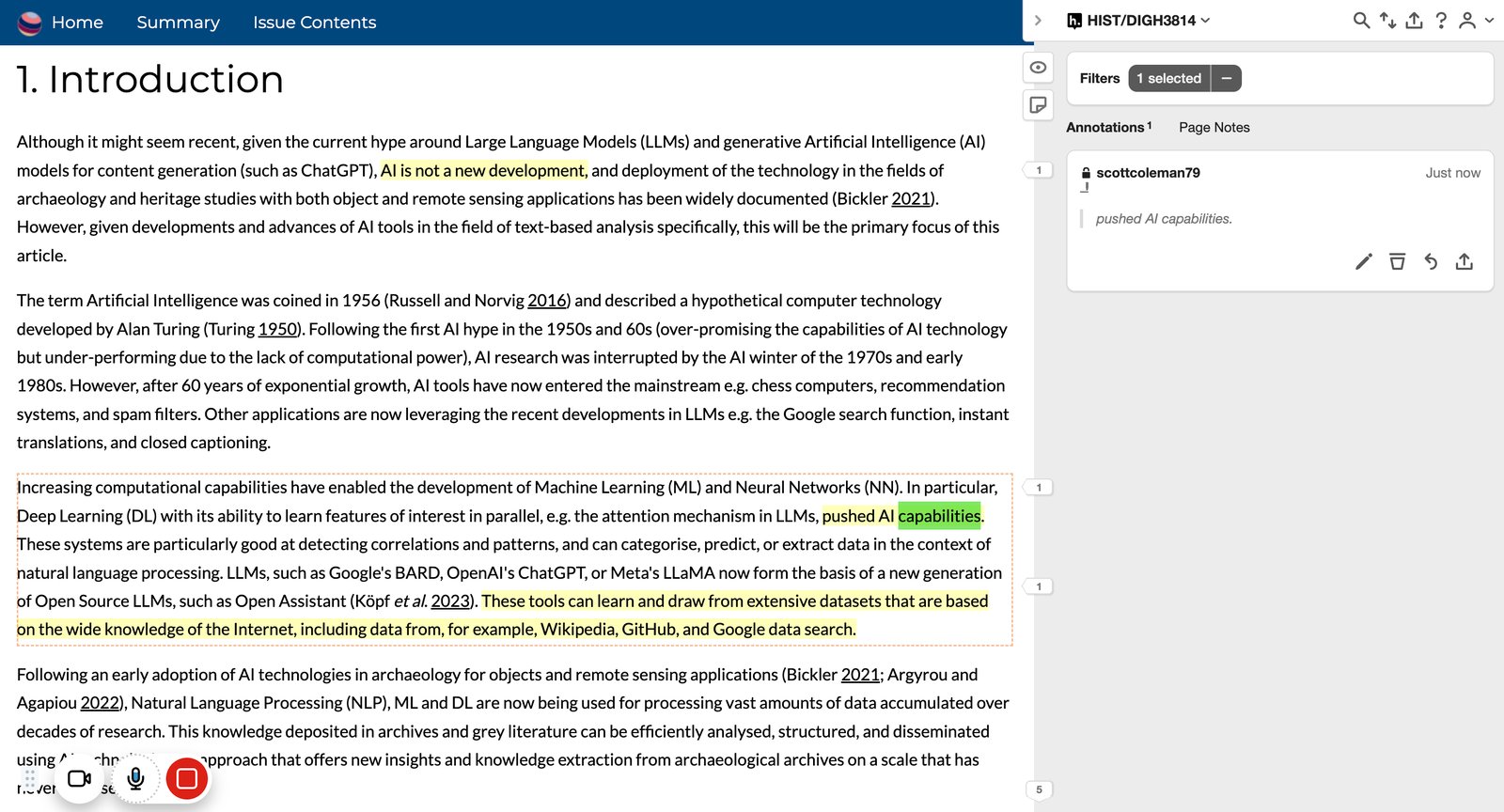Open scottcoleman79's user name on the annotation
1504x812 pixels.
click(1148, 173)
